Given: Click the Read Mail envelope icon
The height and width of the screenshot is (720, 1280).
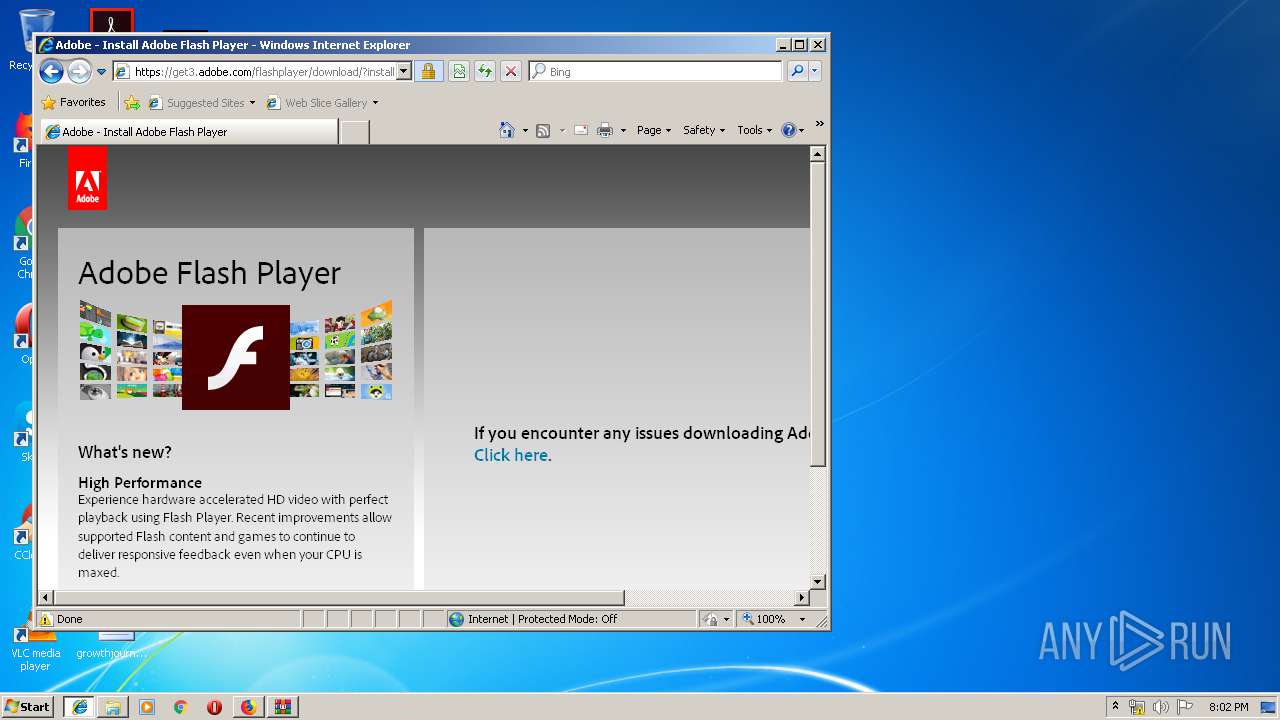Looking at the screenshot, I should 581,130.
